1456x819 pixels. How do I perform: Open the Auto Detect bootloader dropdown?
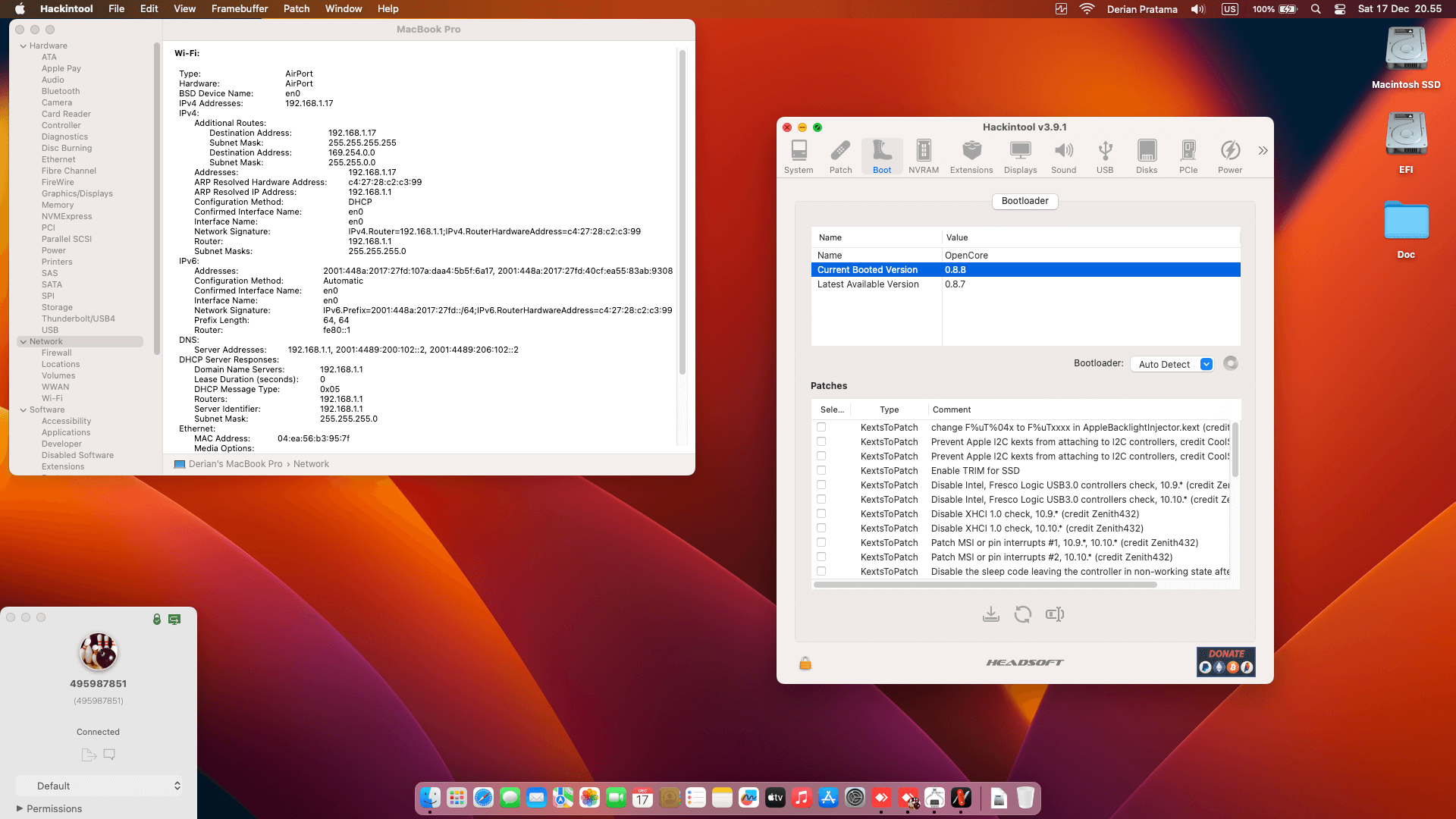1172,364
